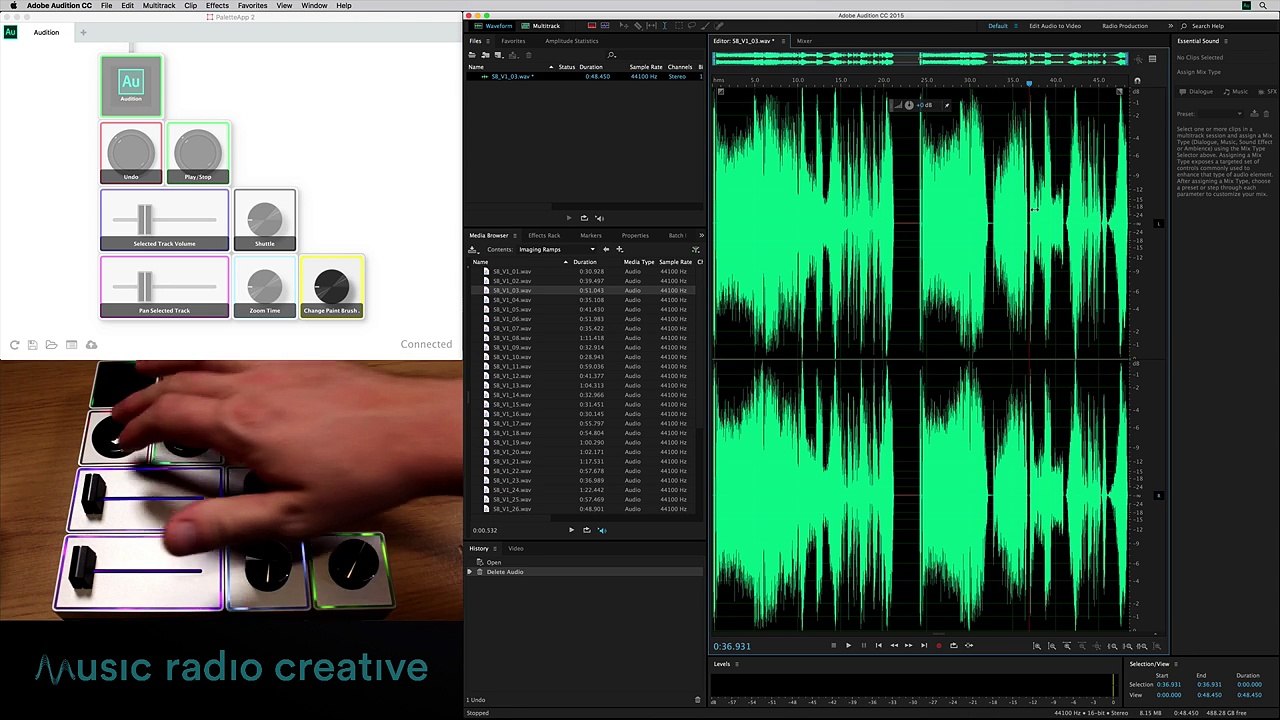Image resolution: width=1280 pixels, height=720 pixels.
Task: Click the trash icon in the History panel
Action: coord(697,700)
